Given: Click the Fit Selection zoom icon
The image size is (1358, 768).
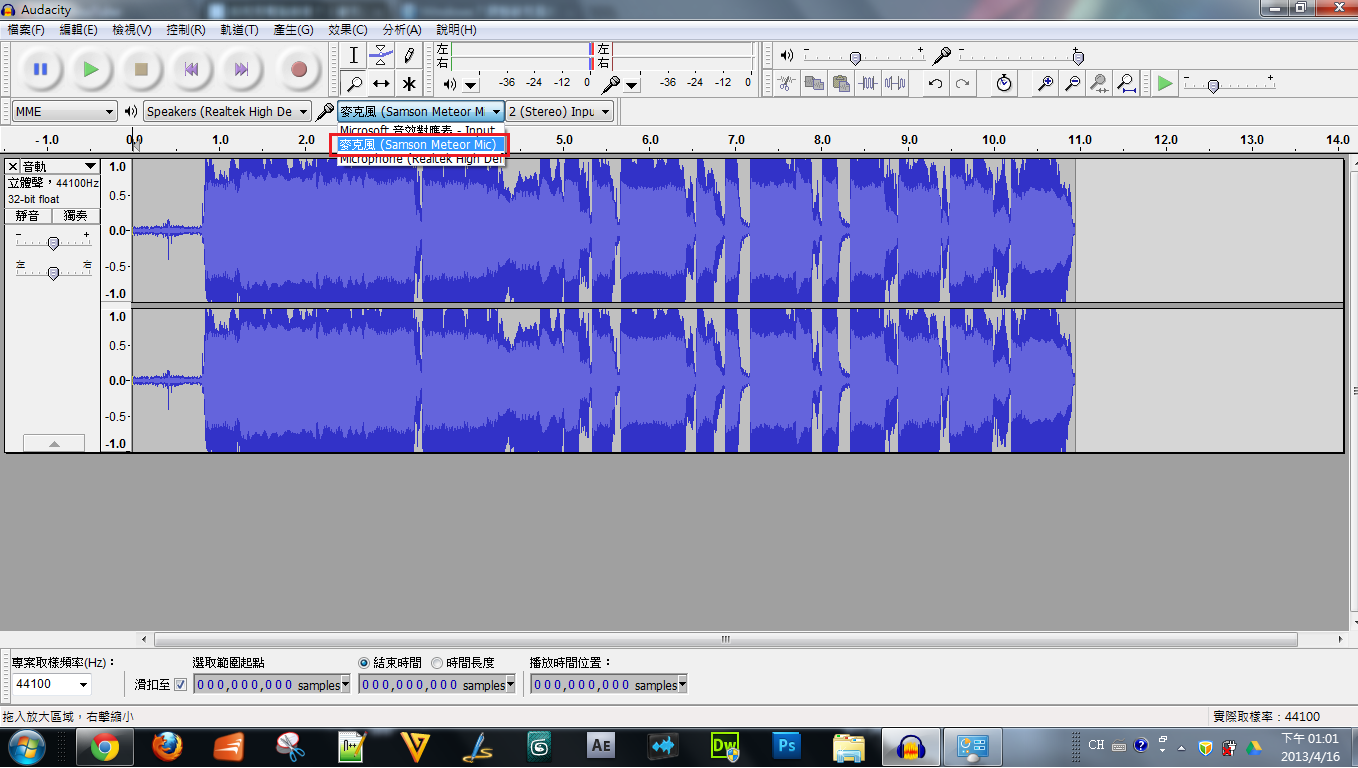Looking at the screenshot, I should coord(1099,84).
